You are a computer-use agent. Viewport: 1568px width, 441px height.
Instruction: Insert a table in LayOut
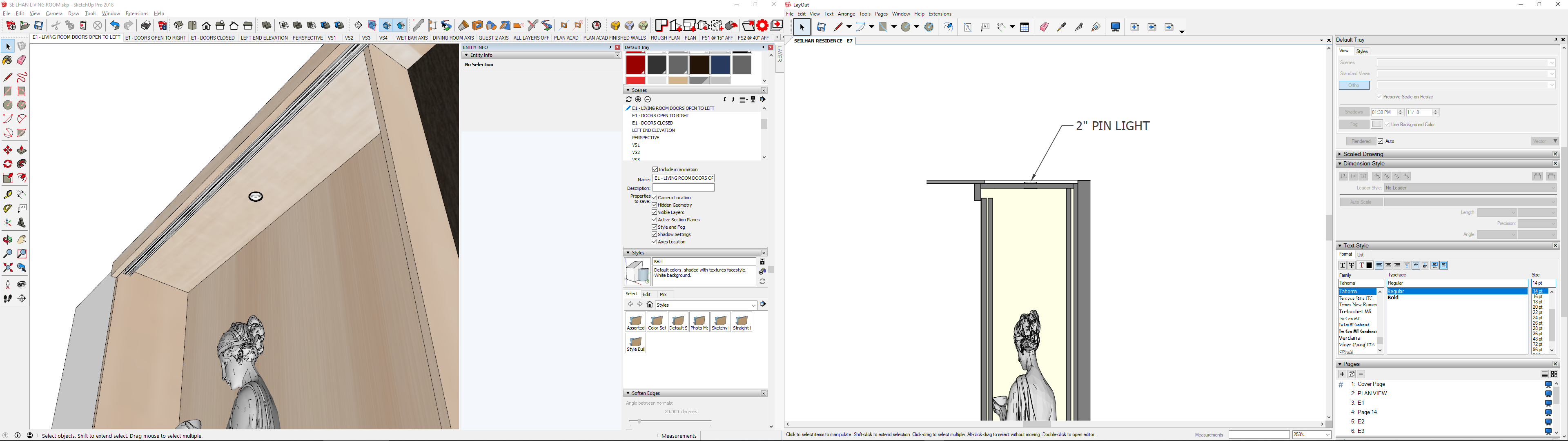pos(1025,27)
